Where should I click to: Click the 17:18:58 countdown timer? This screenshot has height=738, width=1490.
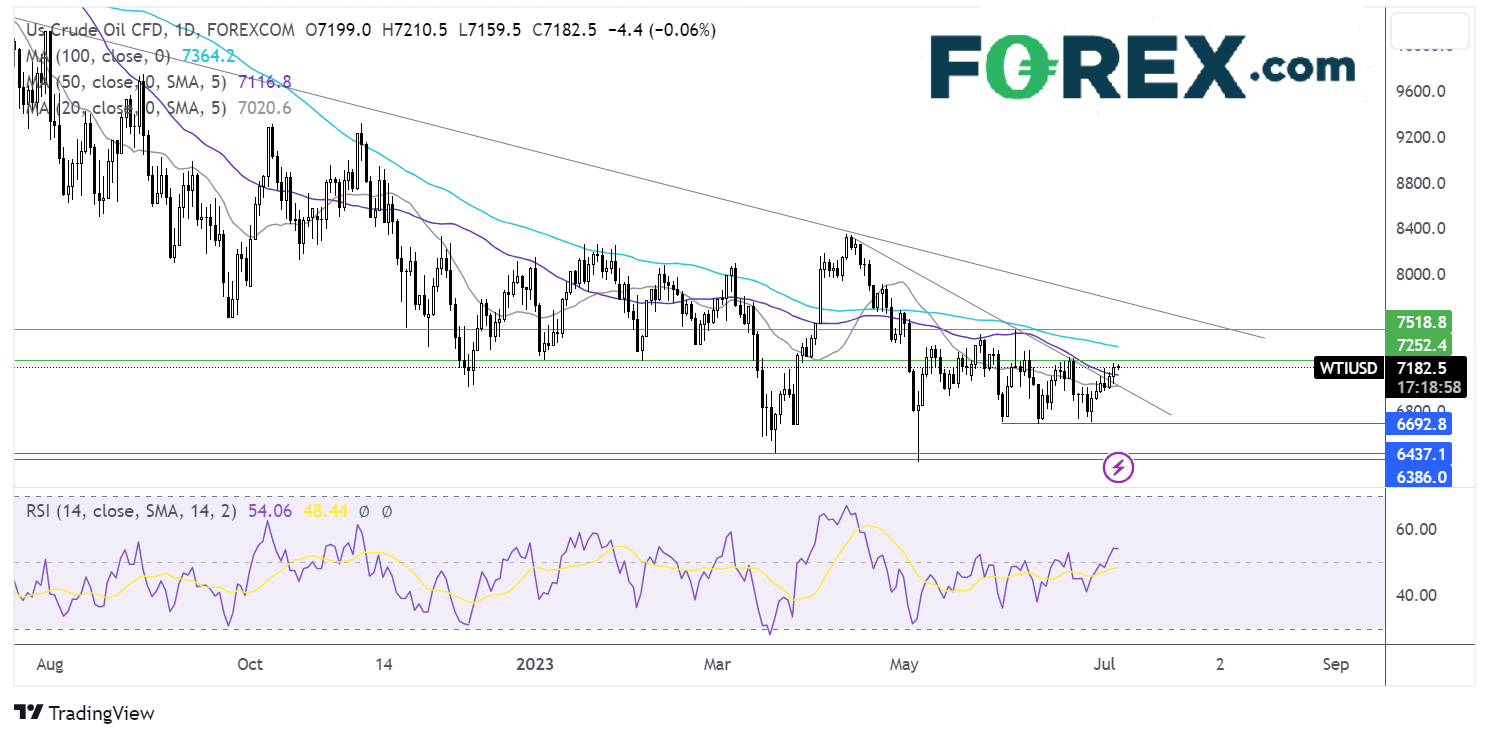(1427, 386)
